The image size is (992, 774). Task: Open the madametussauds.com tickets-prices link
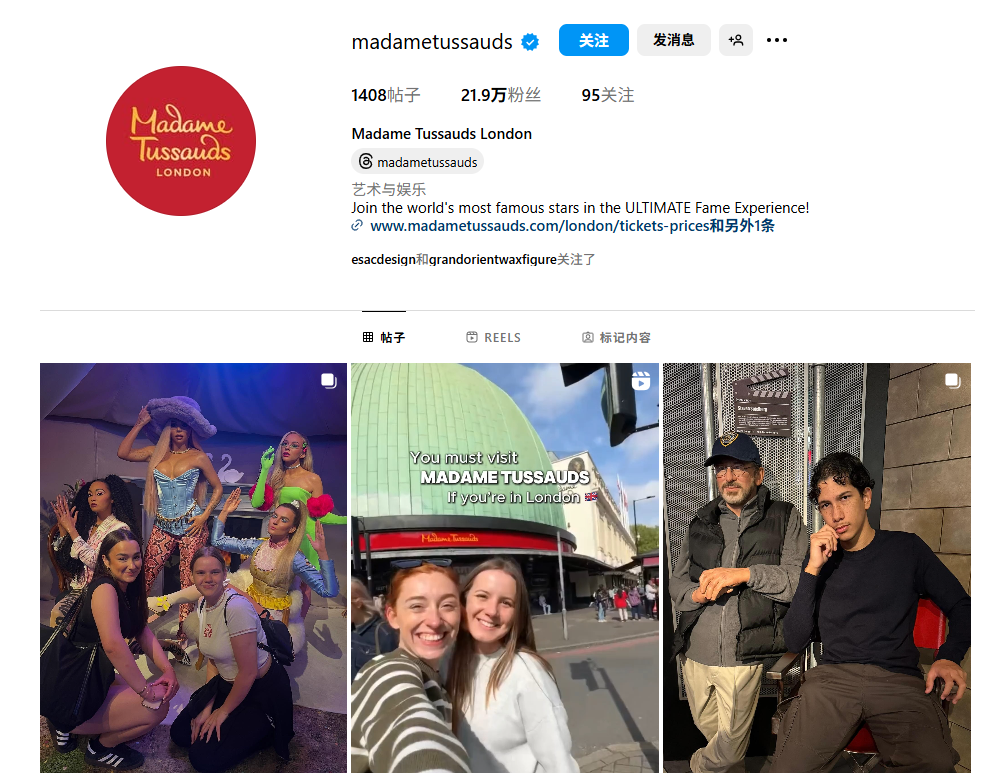coord(540,226)
